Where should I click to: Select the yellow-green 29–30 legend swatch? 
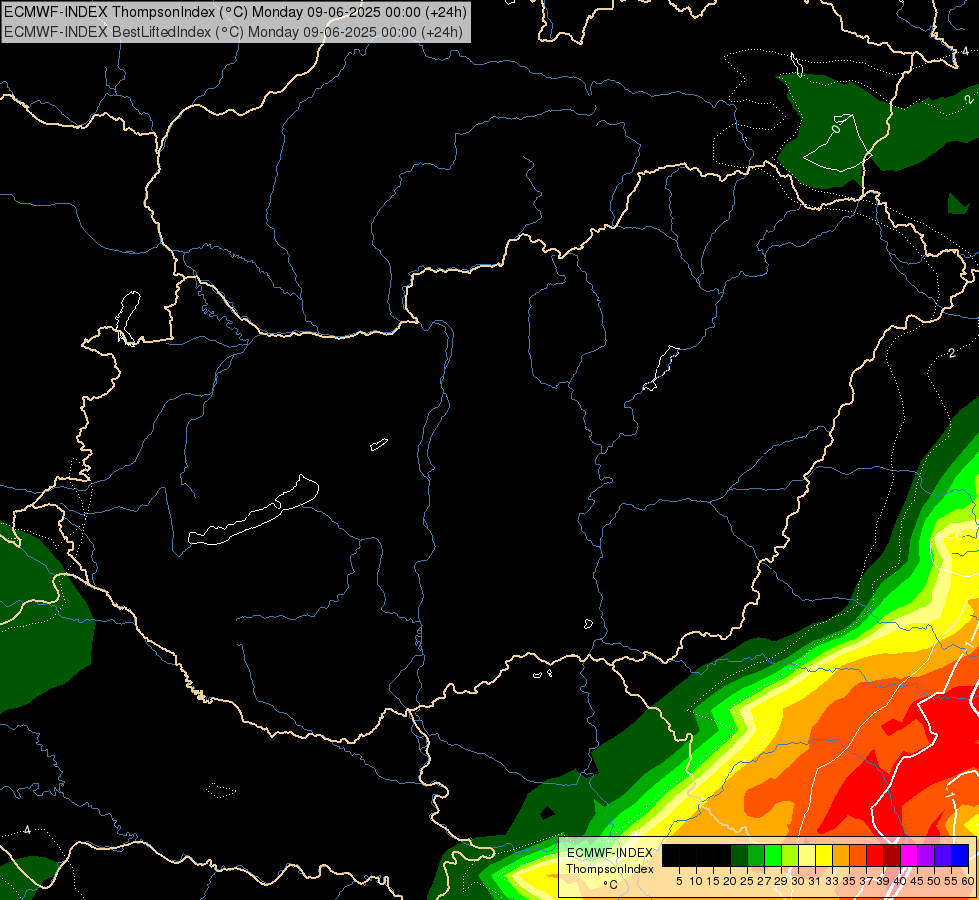790,856
